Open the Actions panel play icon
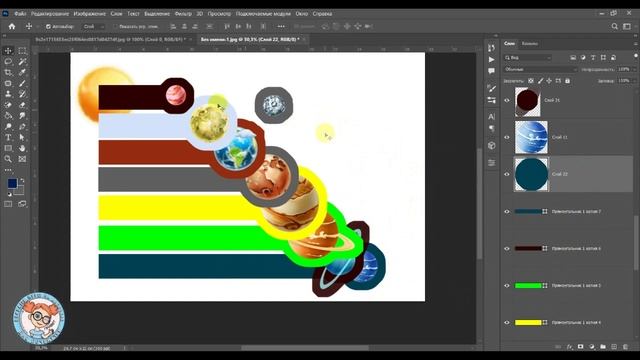 (x=491, y=60)
